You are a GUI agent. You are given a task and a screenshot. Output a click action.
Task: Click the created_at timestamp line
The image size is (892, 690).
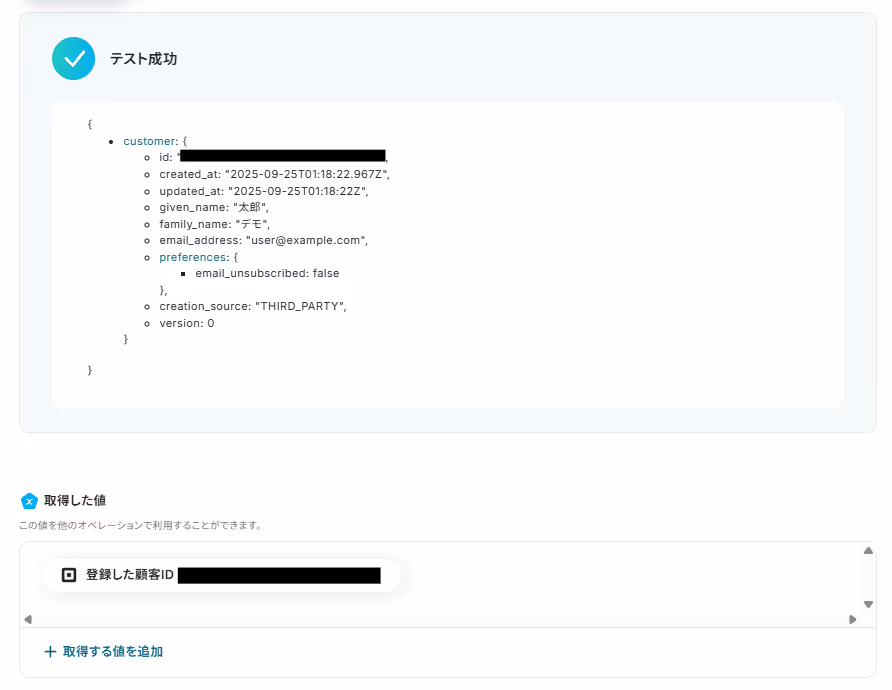click(274, 174)
